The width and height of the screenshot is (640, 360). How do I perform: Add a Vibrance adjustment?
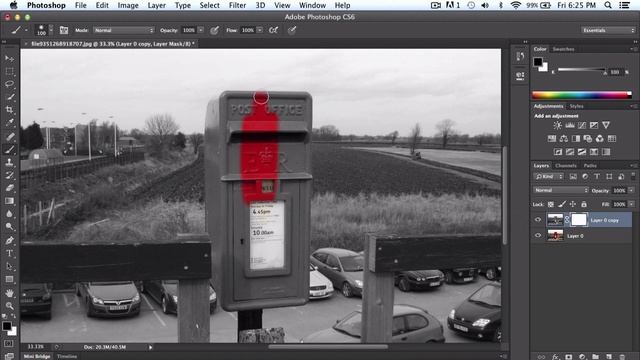[x=606, y=125]
